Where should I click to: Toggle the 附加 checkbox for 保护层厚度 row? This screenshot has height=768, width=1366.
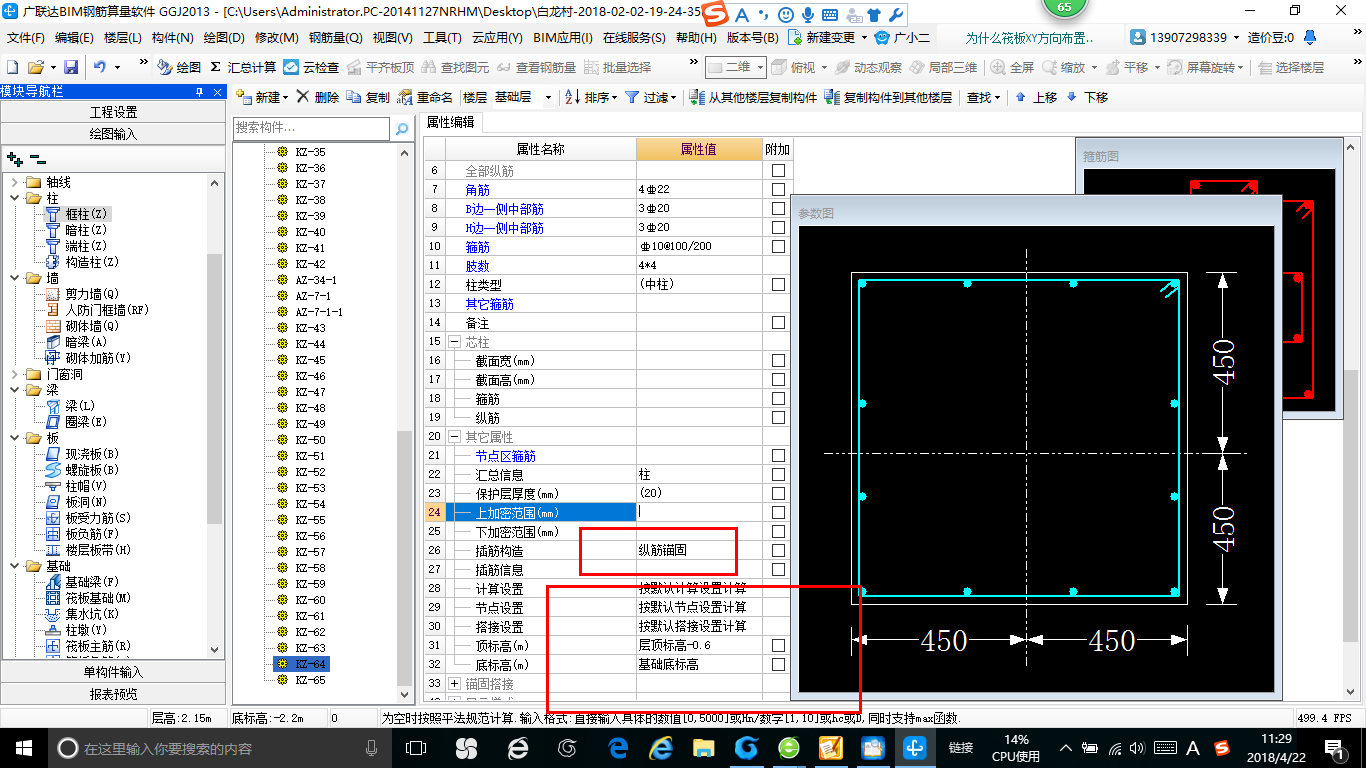778,493
